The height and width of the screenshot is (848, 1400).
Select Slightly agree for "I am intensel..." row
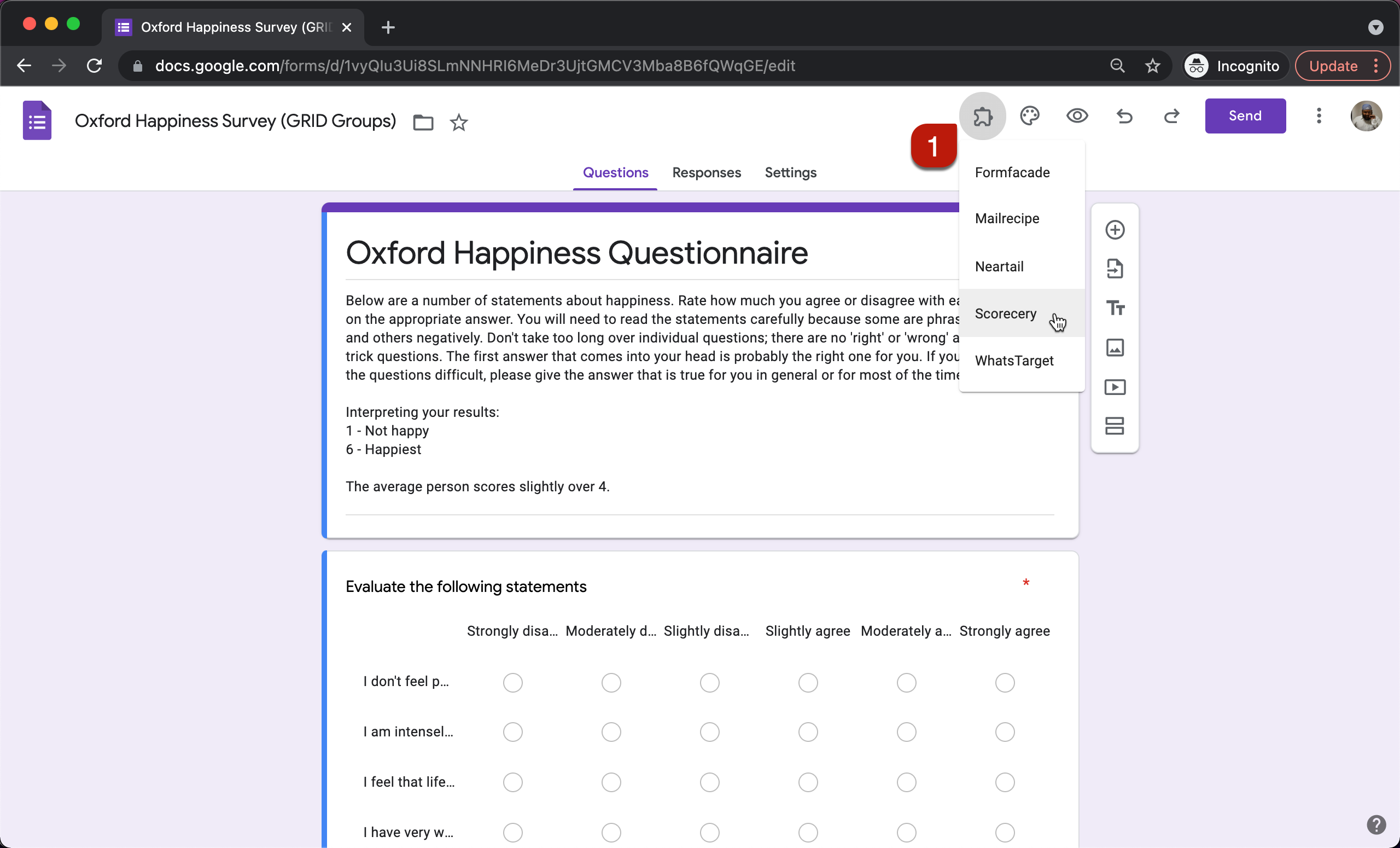click(x=808, y=732)
